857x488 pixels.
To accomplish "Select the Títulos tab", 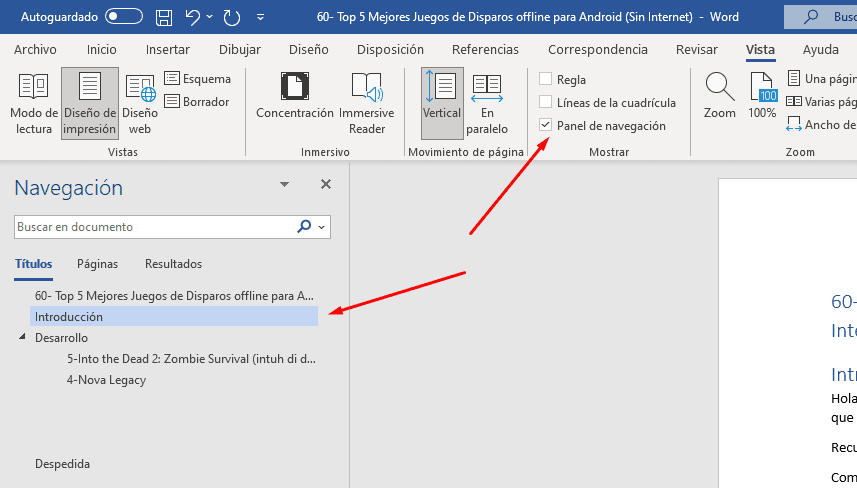I will click(x=33, y=264).
